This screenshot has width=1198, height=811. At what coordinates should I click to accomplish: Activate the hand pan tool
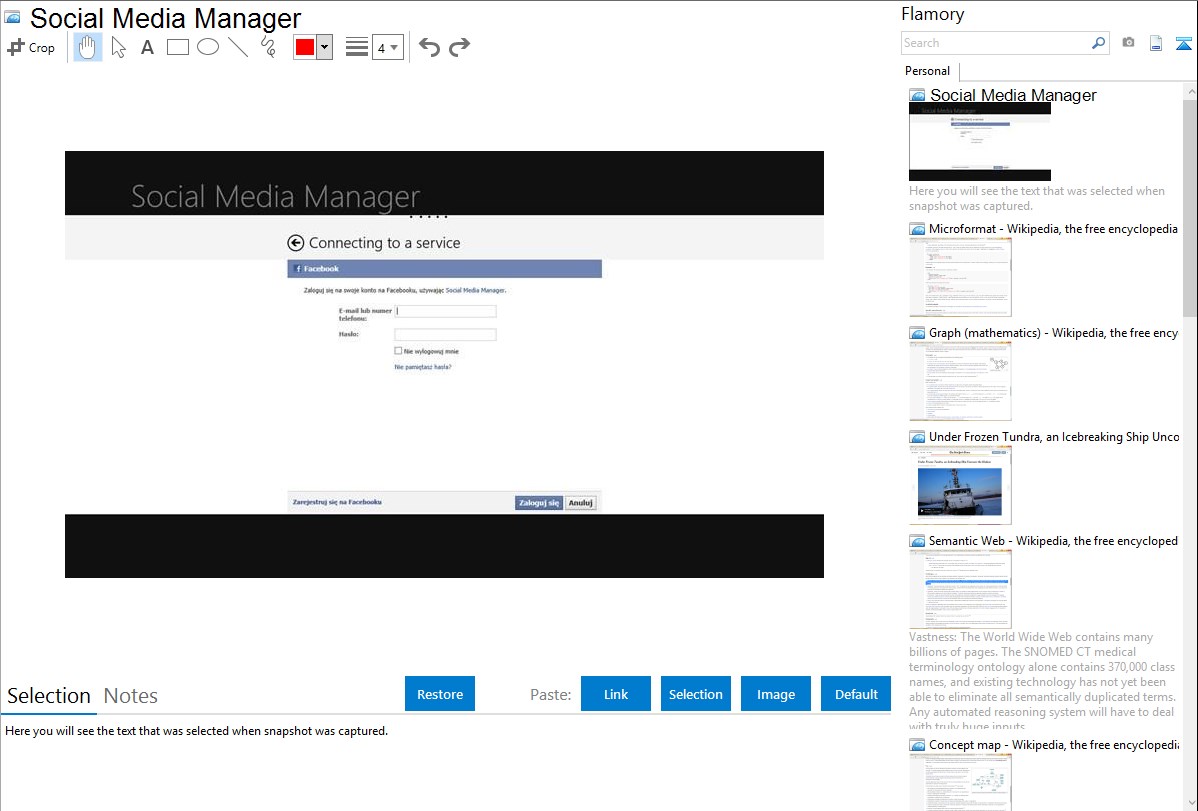[x=87, y=47]
